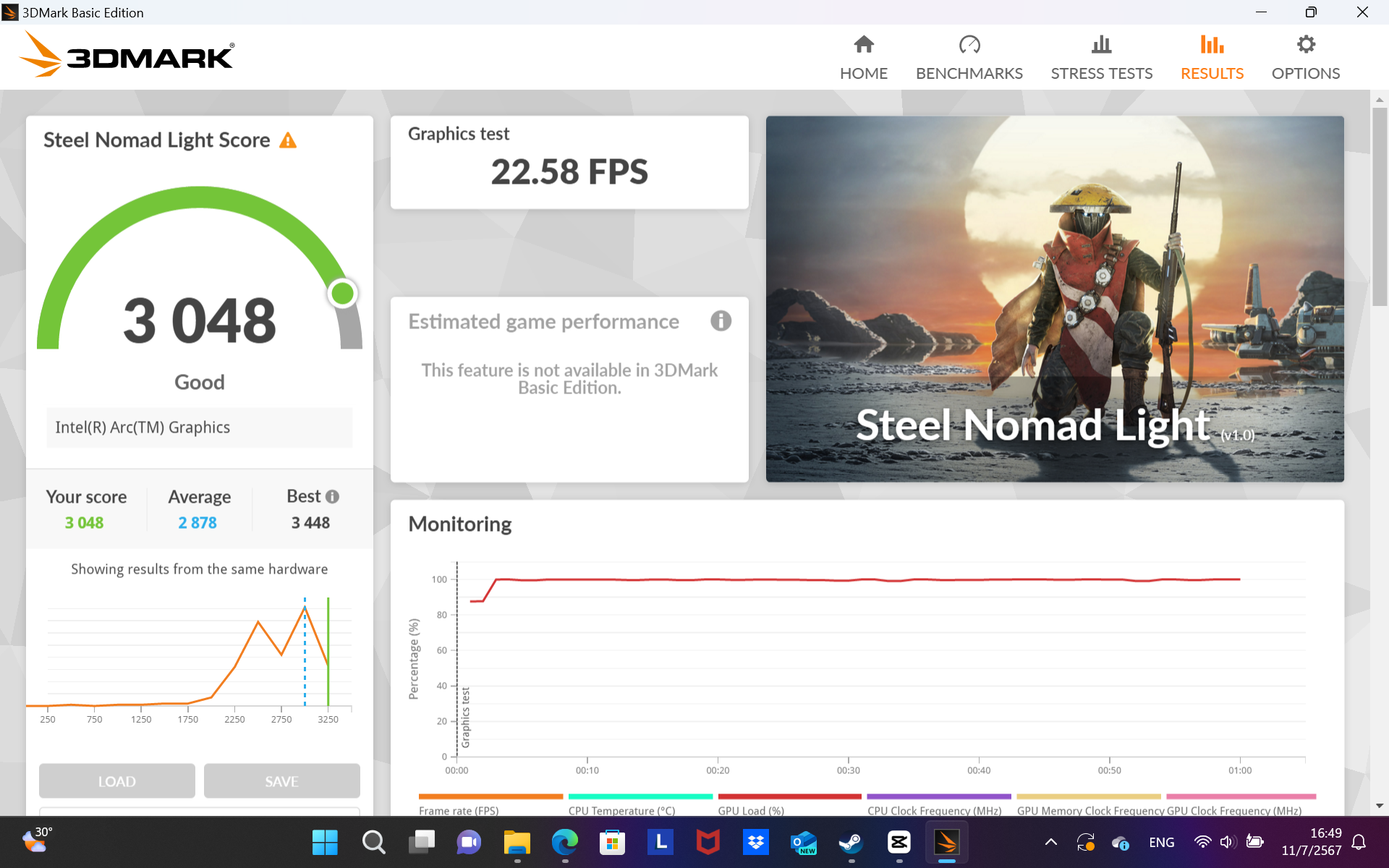Expand the system tray hidden icons chevron
Image resolution: width=1389 pixels, height=868 pixels.
(x=1051, y=842)
